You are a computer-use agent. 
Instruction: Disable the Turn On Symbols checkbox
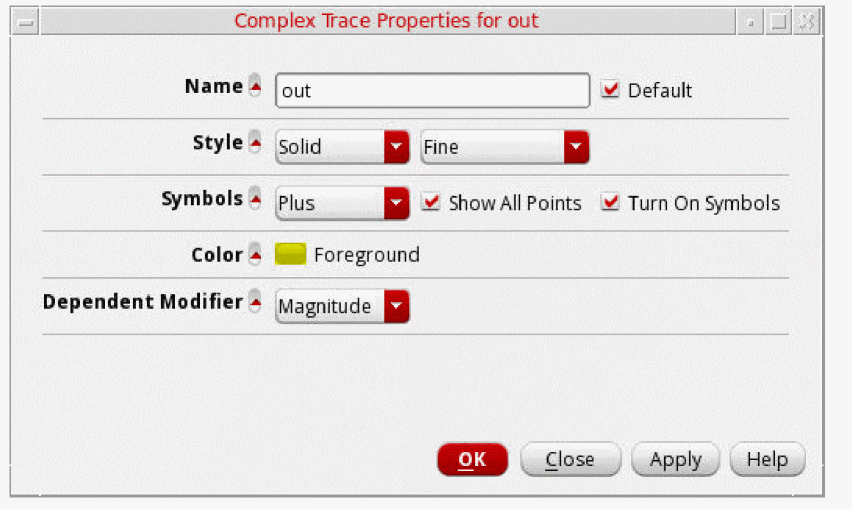610,203
